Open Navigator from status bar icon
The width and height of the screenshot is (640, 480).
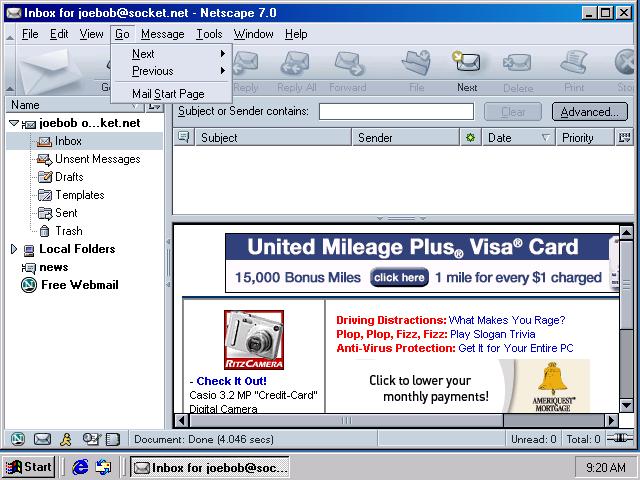tap(17, 439)
